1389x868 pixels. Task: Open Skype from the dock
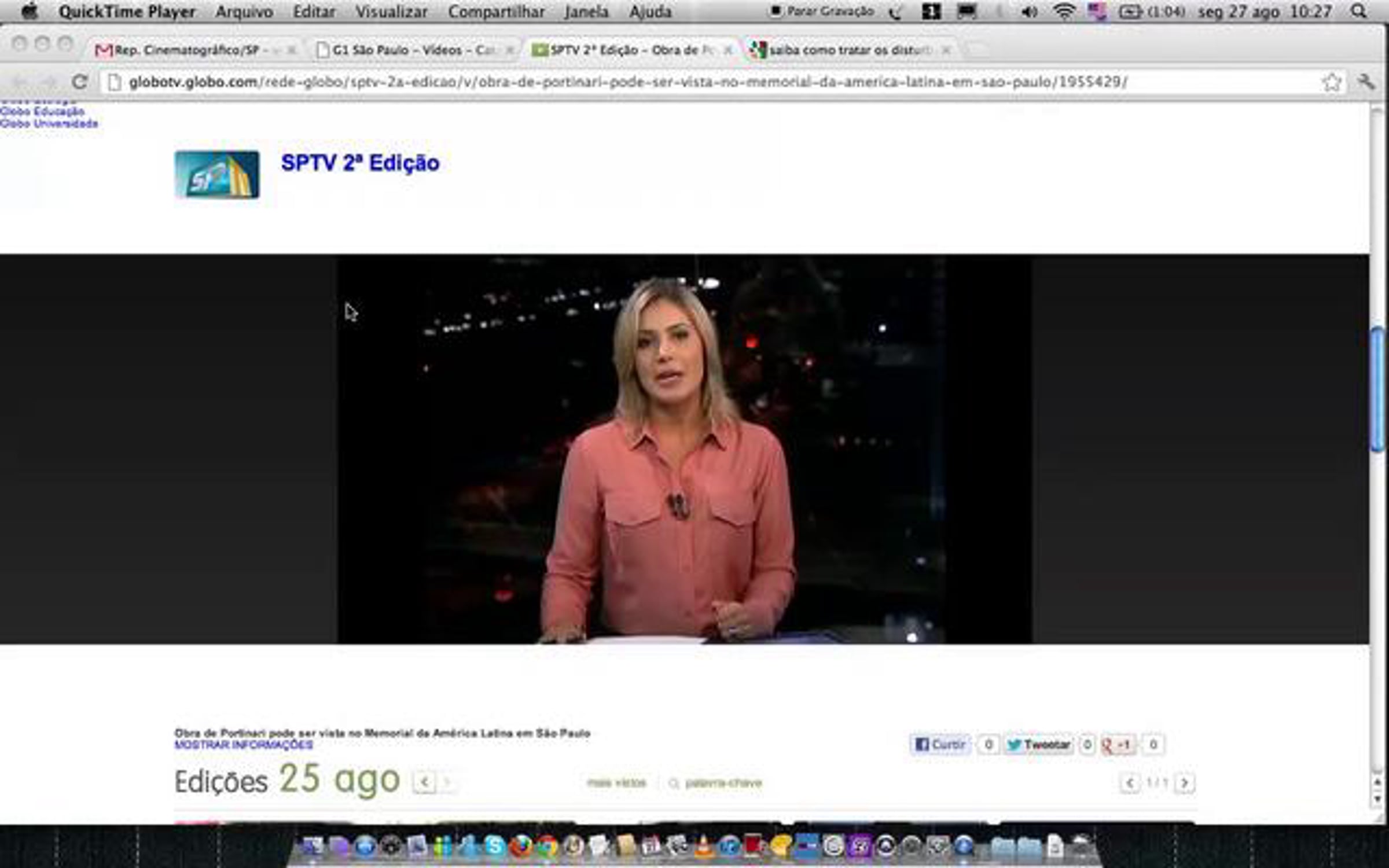[495, 847]
